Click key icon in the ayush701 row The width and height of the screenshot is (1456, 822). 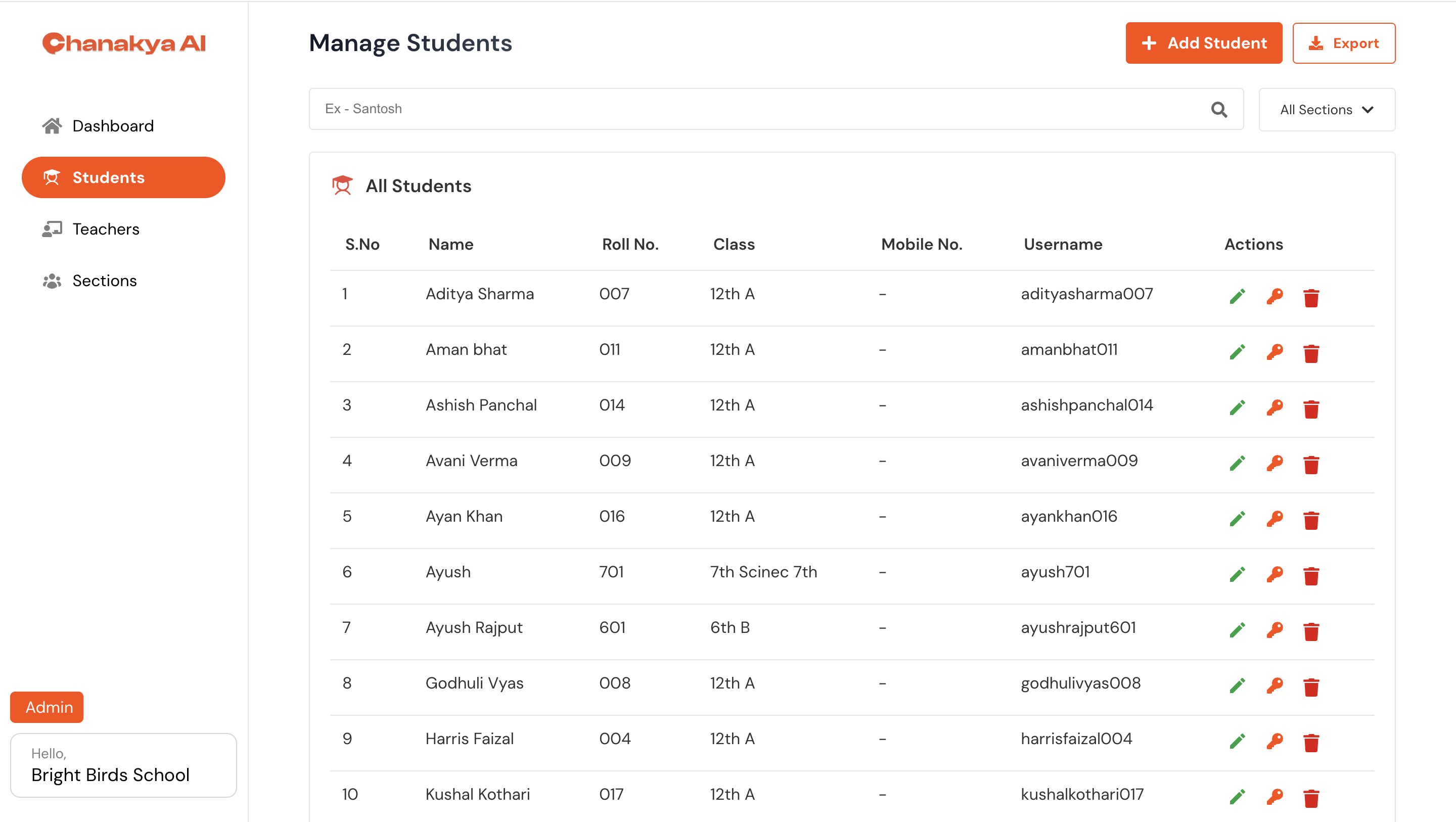[1275, 574]
